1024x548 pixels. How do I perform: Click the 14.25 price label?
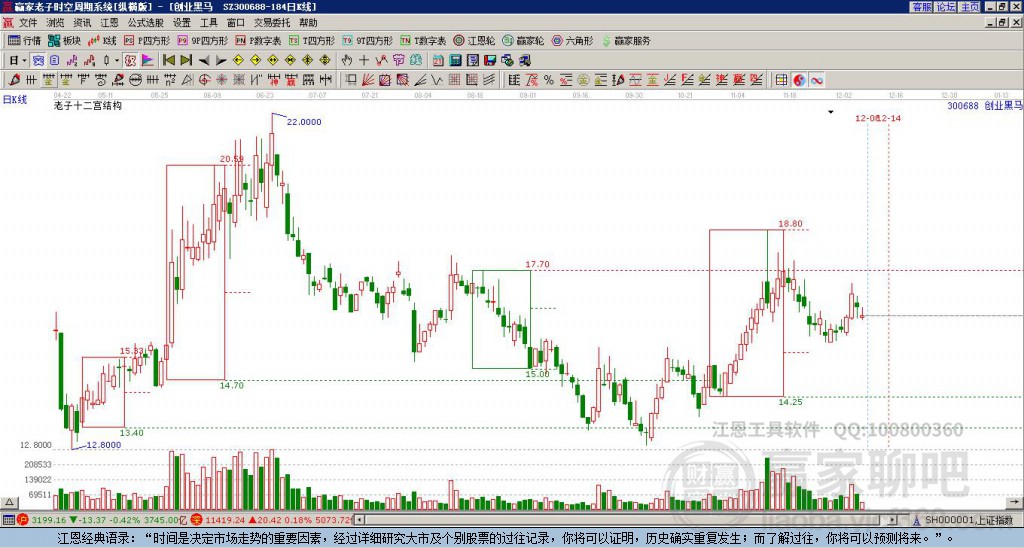click(x=790, y=402)
